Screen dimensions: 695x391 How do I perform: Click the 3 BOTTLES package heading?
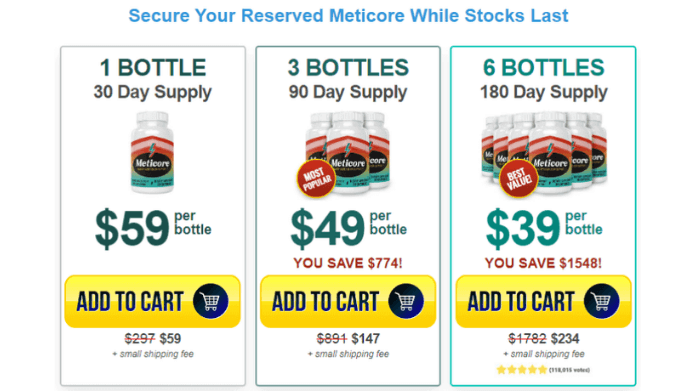click(x=348, y=68)
